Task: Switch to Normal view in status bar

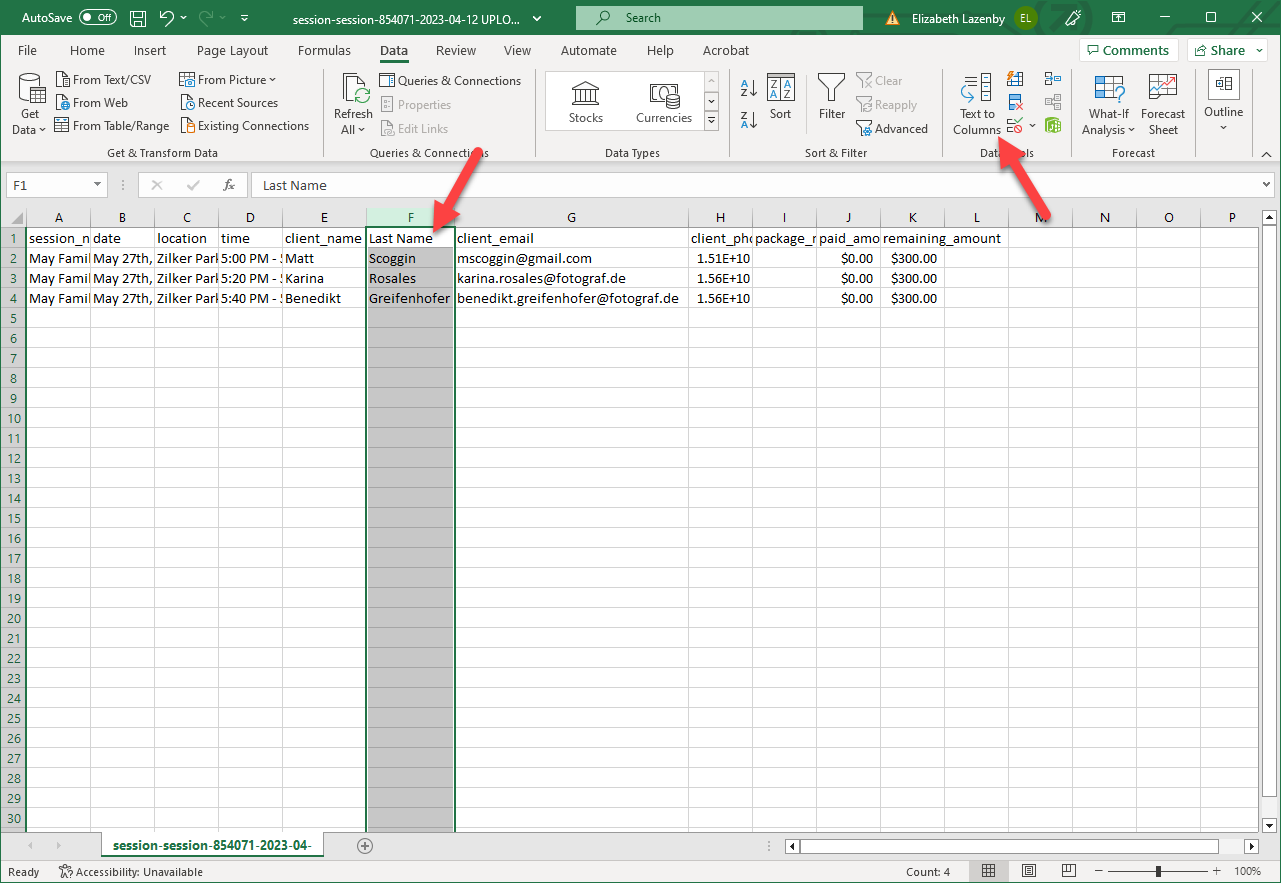Action: coord(988,871)
